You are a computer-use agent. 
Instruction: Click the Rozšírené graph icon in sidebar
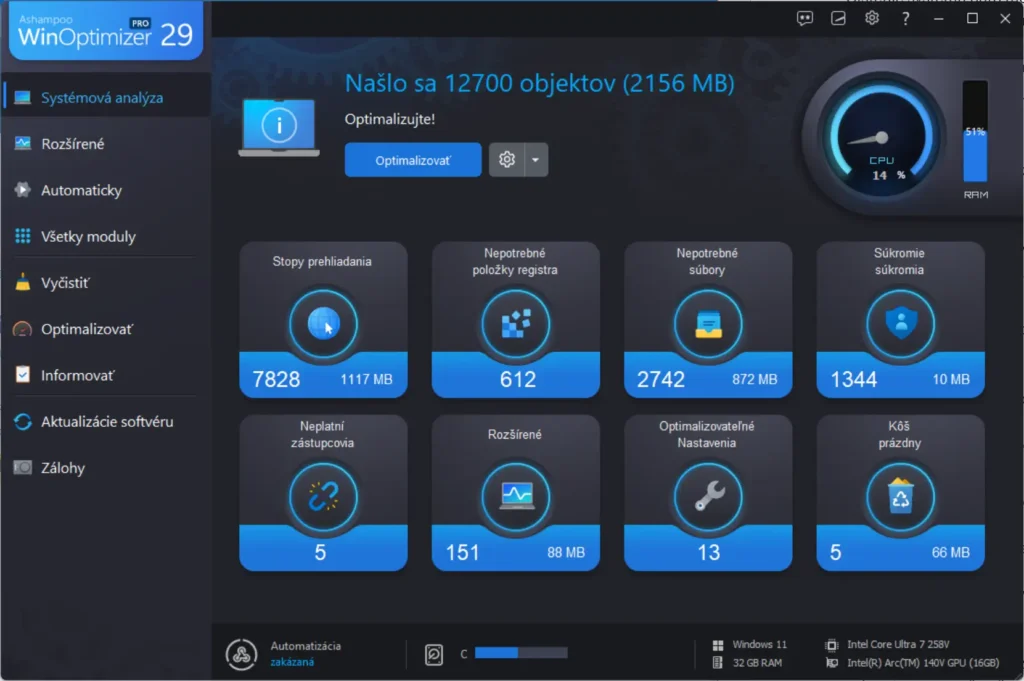[x=23, y=143]
